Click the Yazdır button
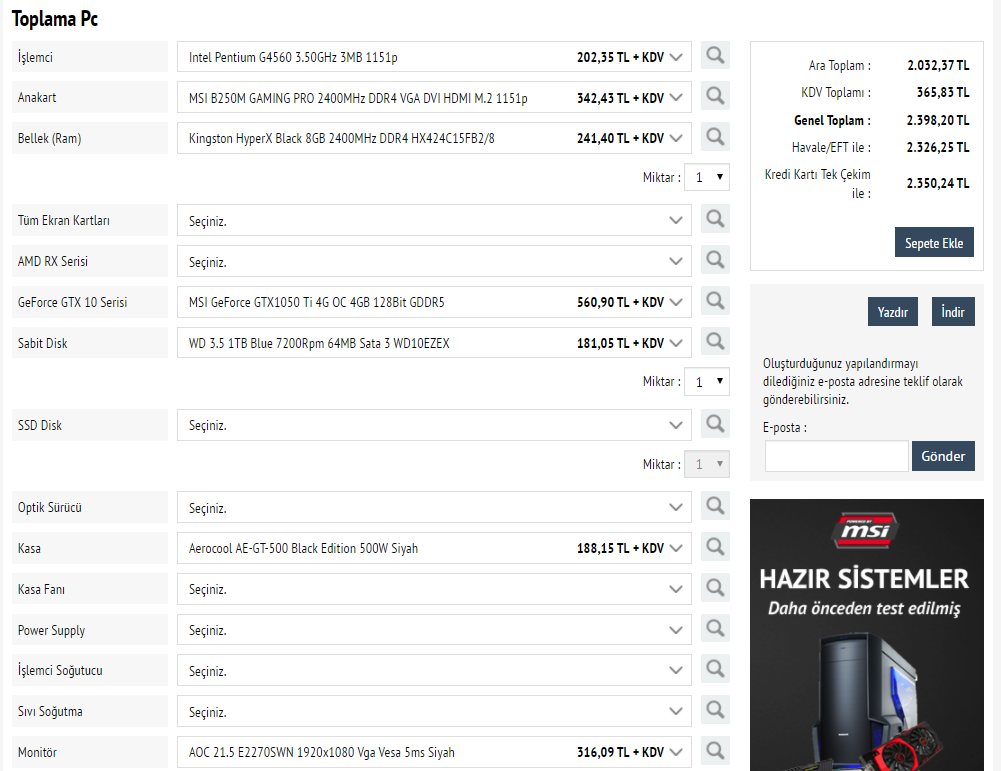This screenshot has width=1001, height=771. pyautogui.click(x=892, y=311)
